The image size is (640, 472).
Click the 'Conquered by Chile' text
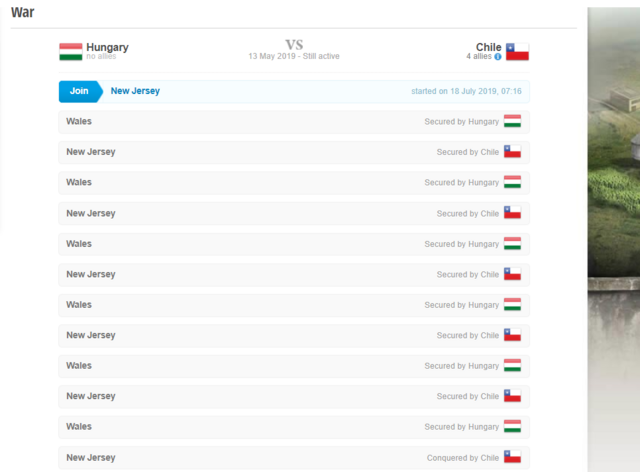pyautogui.click(x=463, y=458)
